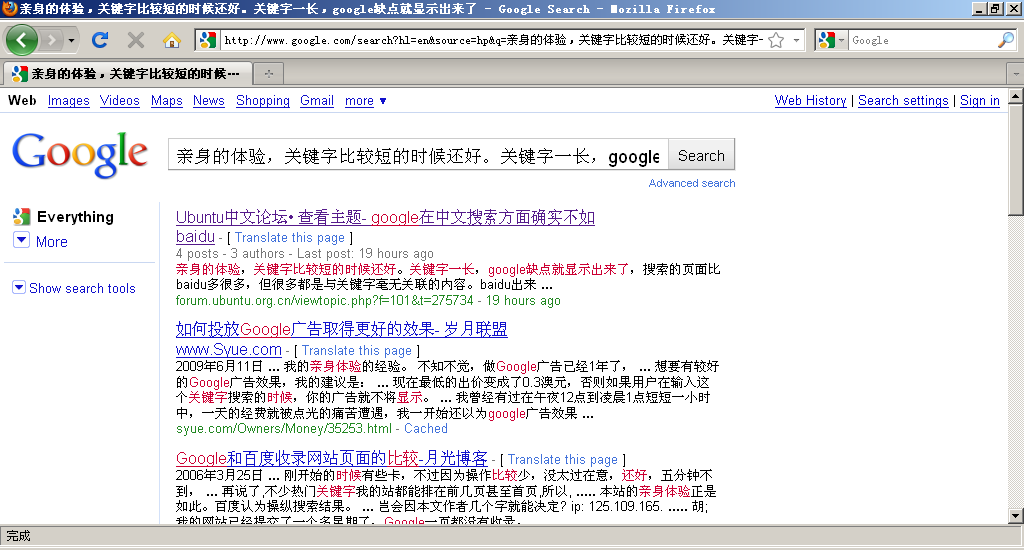Click the scrollbar up arrow
The image size is (1024, 550).
[x=1016, y=97]
